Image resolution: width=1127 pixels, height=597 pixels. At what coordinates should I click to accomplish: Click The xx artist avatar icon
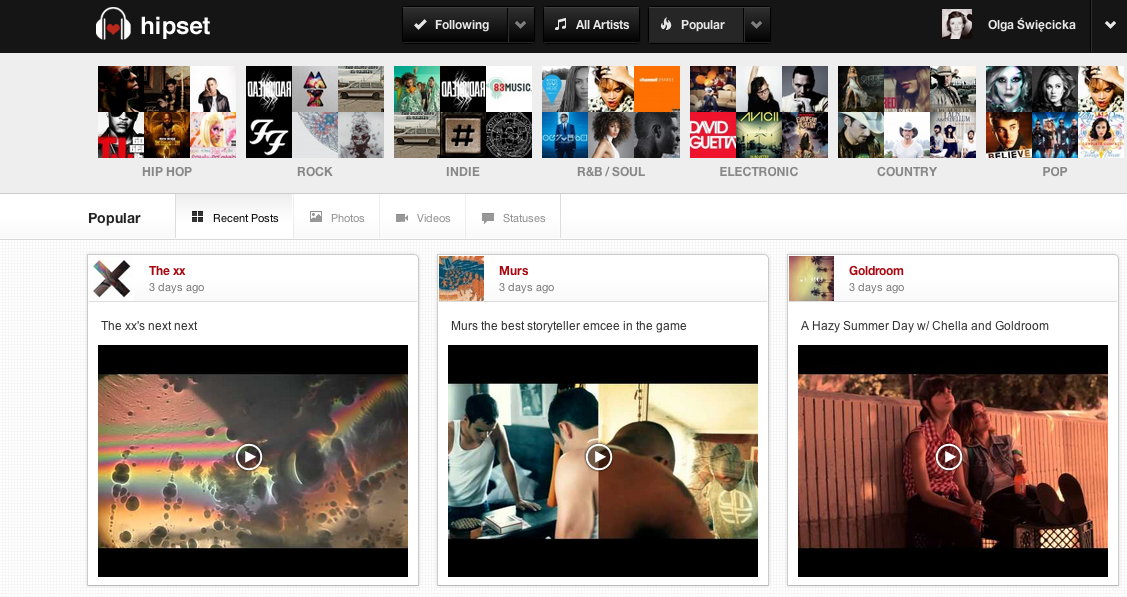click(112, 278)
